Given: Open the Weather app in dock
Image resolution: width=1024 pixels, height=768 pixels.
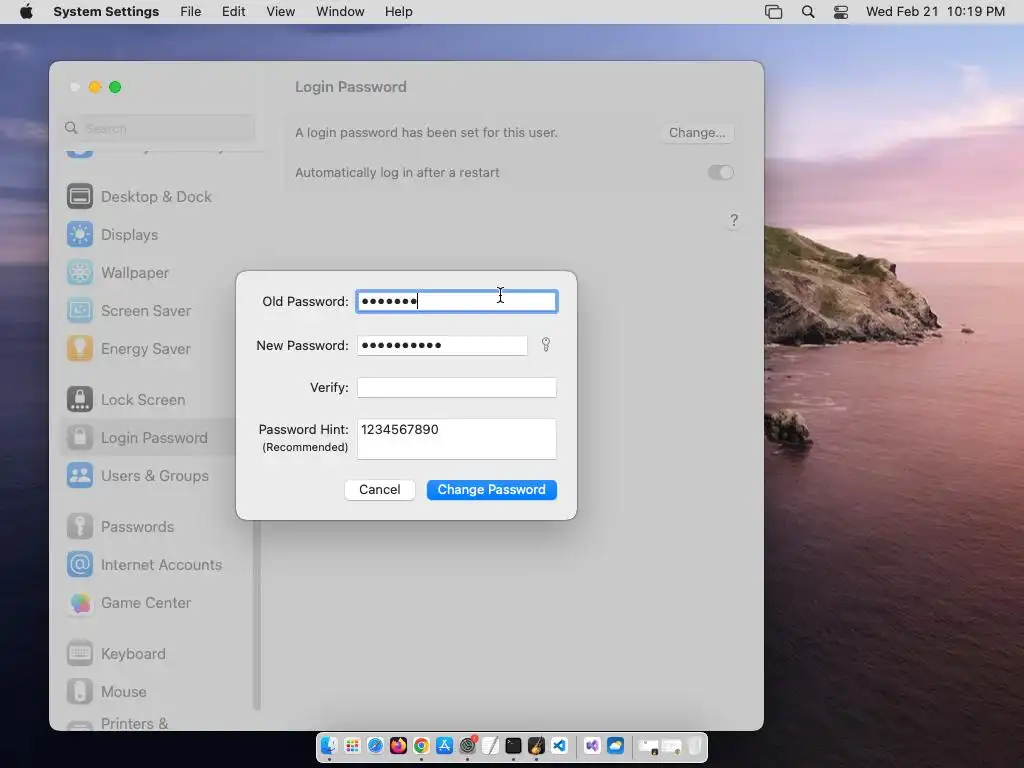Looking at the screenshot, I should [615, 746].
